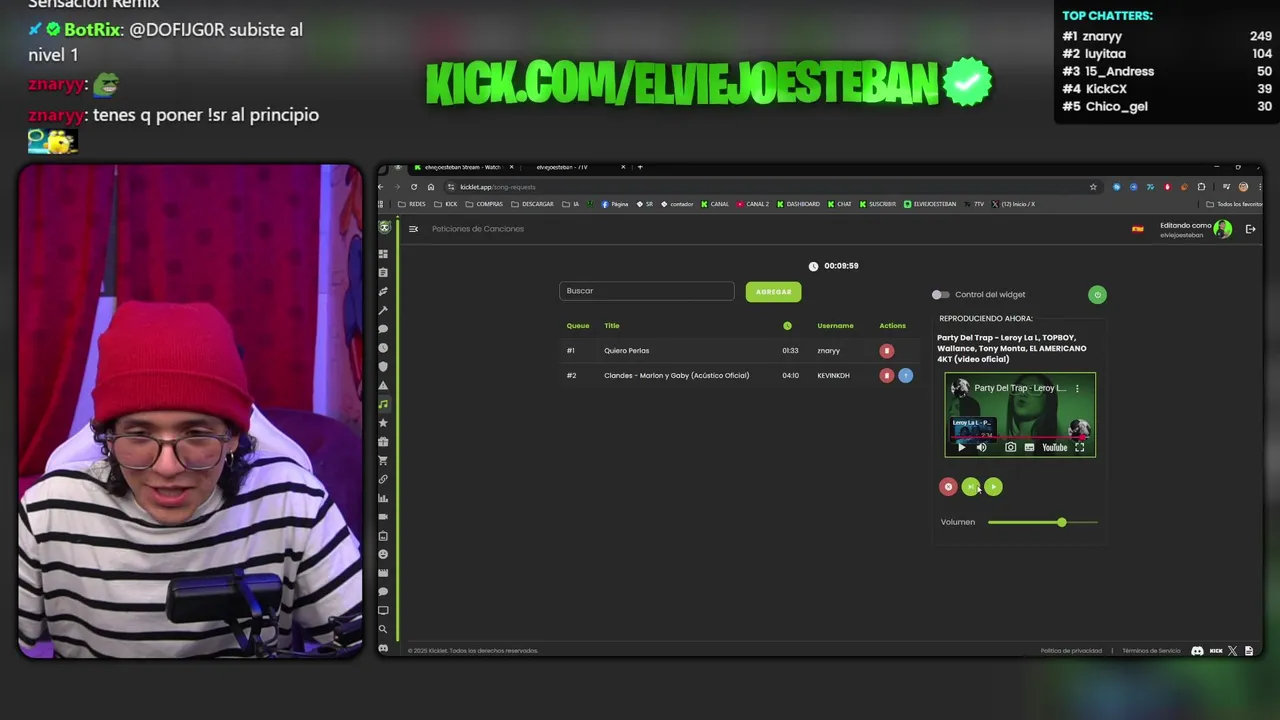Open the Discord icon at sidebar bottom
The image size is (1280, 720).
pos(383,649)
